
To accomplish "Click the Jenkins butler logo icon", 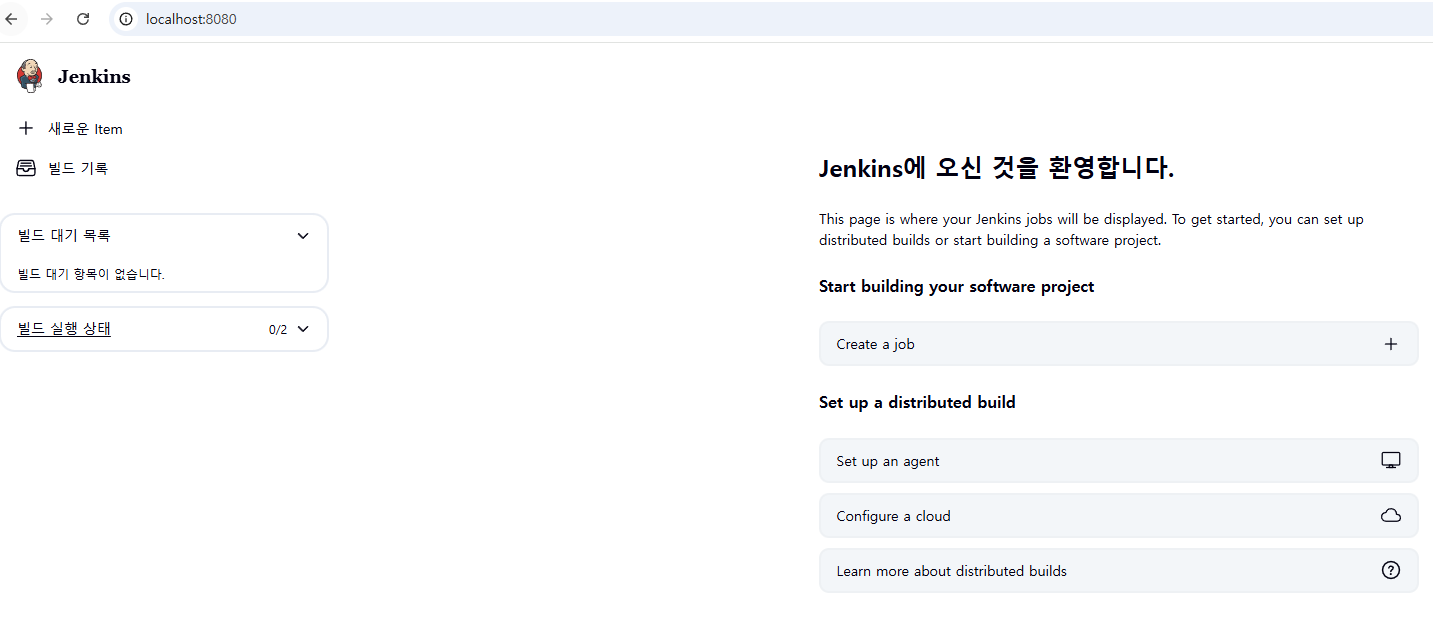I will (x=30, y=76).
